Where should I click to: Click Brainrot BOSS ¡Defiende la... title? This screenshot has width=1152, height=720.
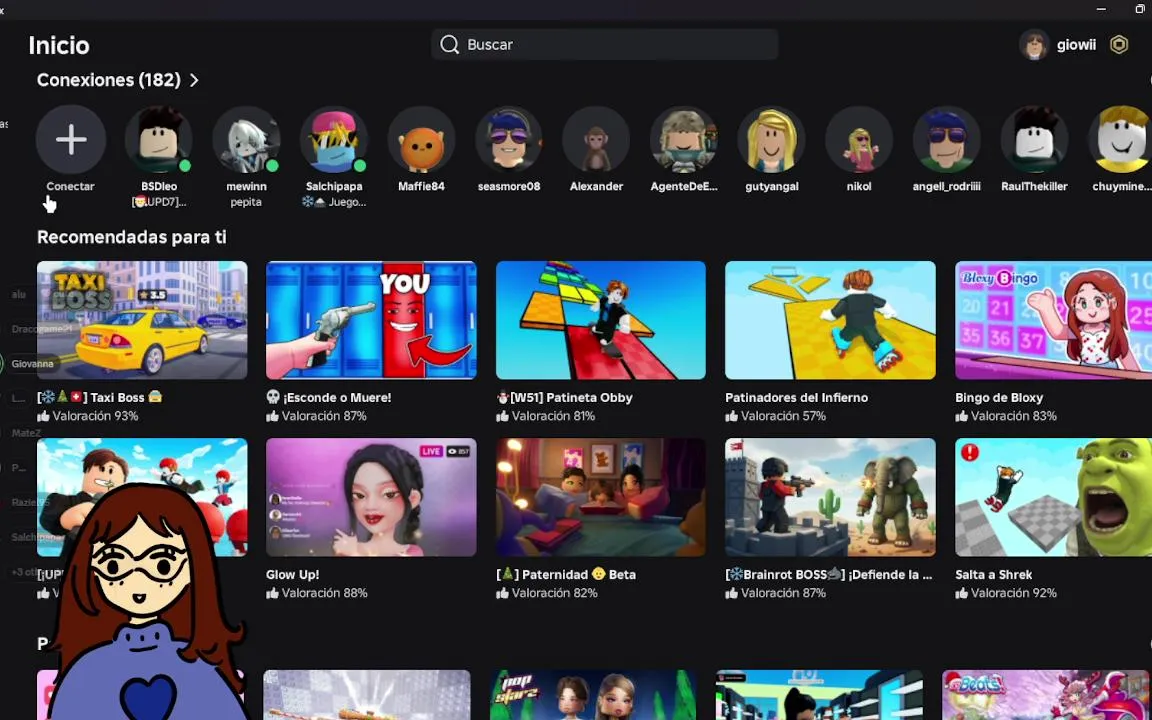[x=829, y=575]
